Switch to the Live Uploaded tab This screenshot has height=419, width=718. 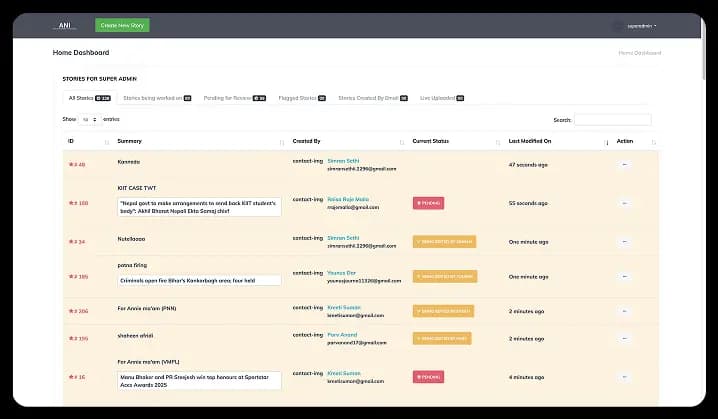[442, 98]
